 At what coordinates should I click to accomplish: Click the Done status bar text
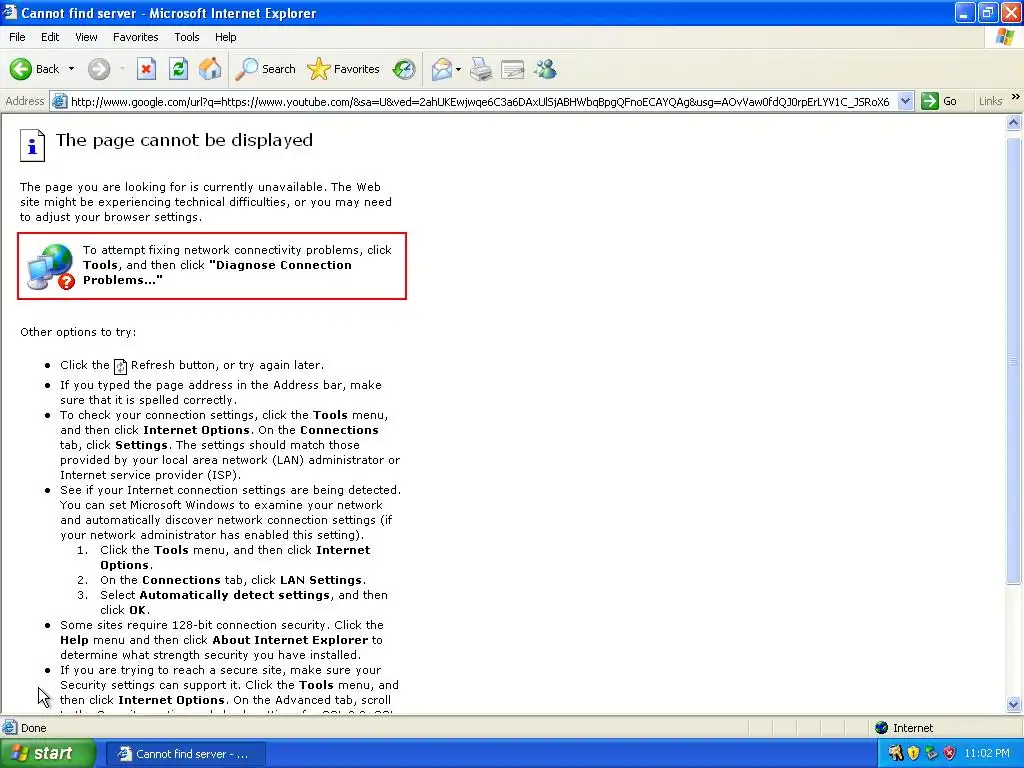click(x=33, y=728)
